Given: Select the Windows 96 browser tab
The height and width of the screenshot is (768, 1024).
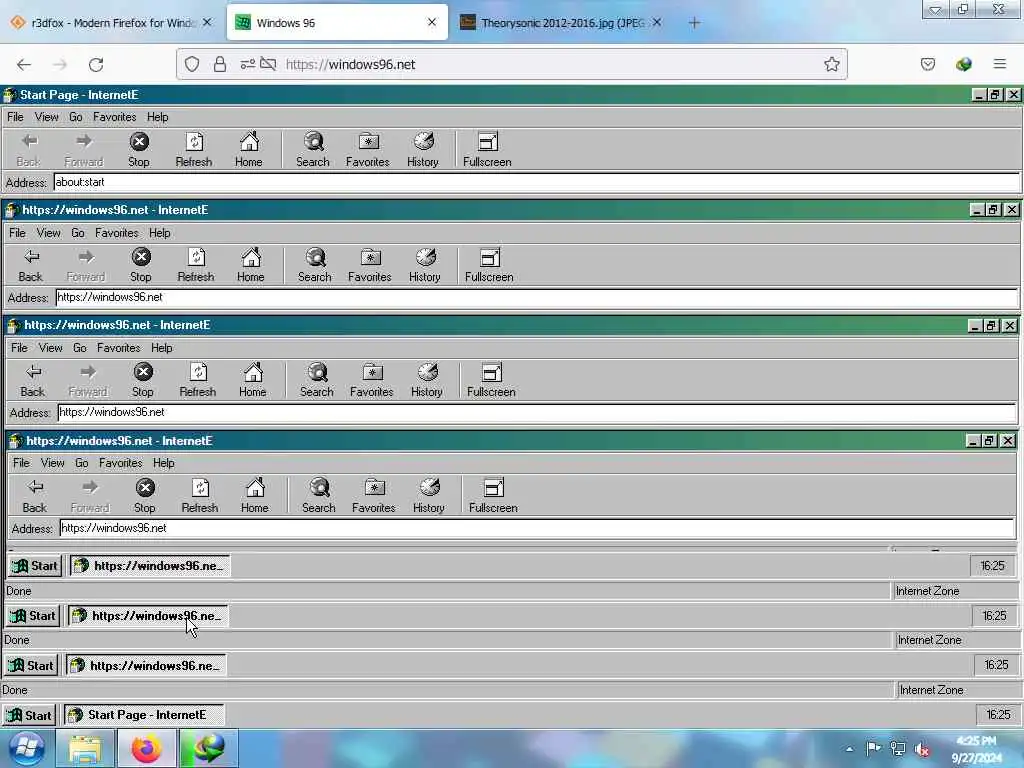Looking at the screenshot, I should click(337, 23).
